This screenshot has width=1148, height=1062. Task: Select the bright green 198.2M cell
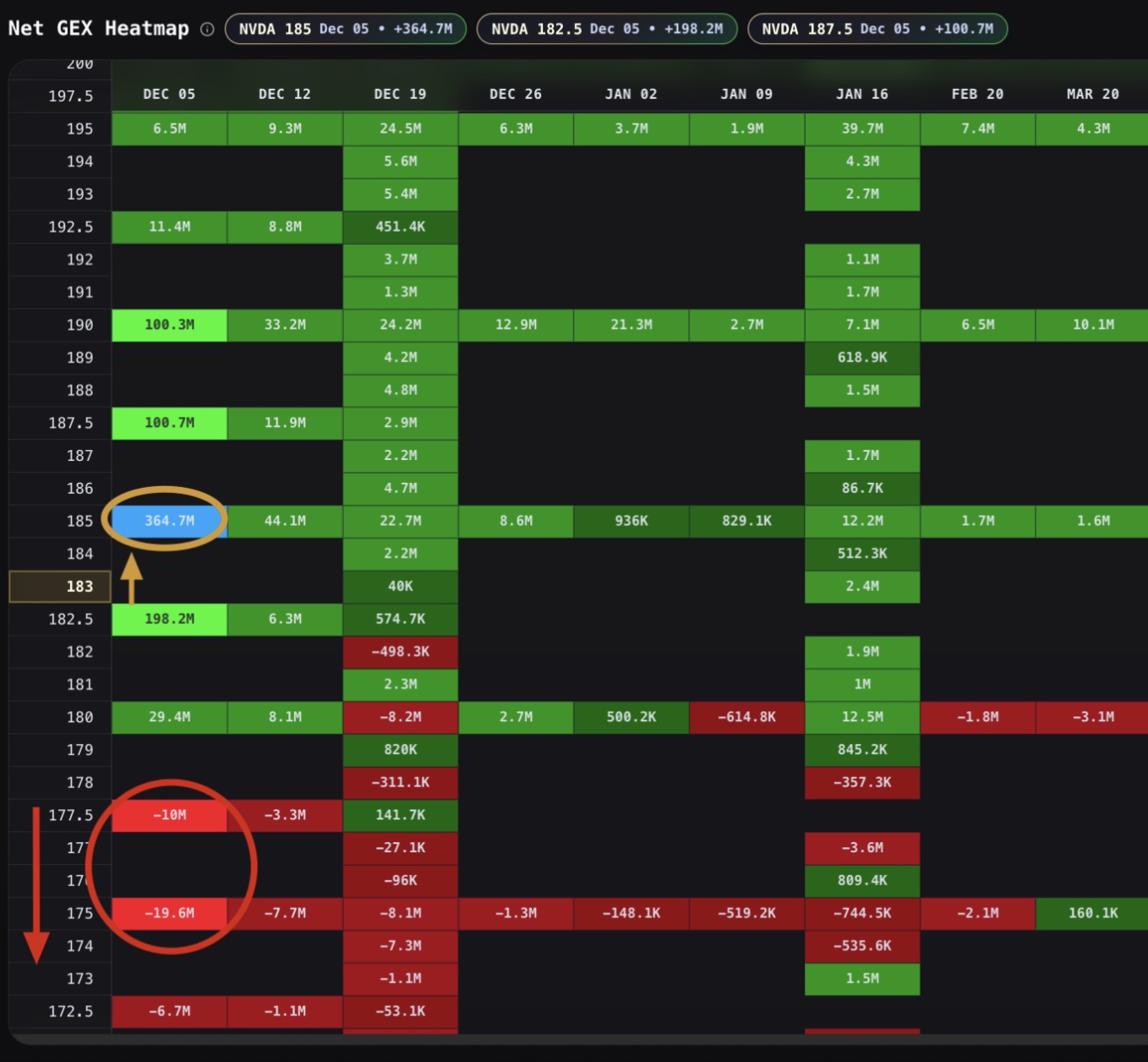point(169,619)
